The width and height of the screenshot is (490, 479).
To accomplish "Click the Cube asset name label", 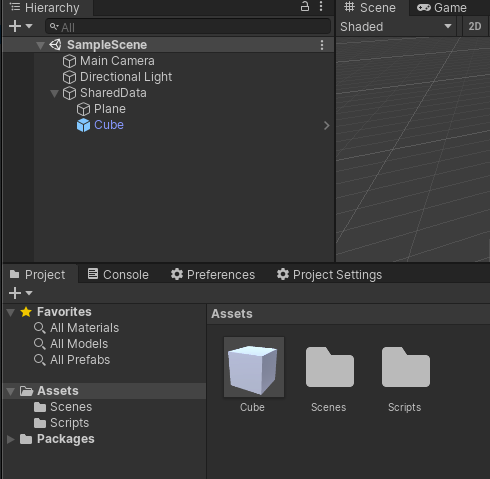I will [252, 407].
